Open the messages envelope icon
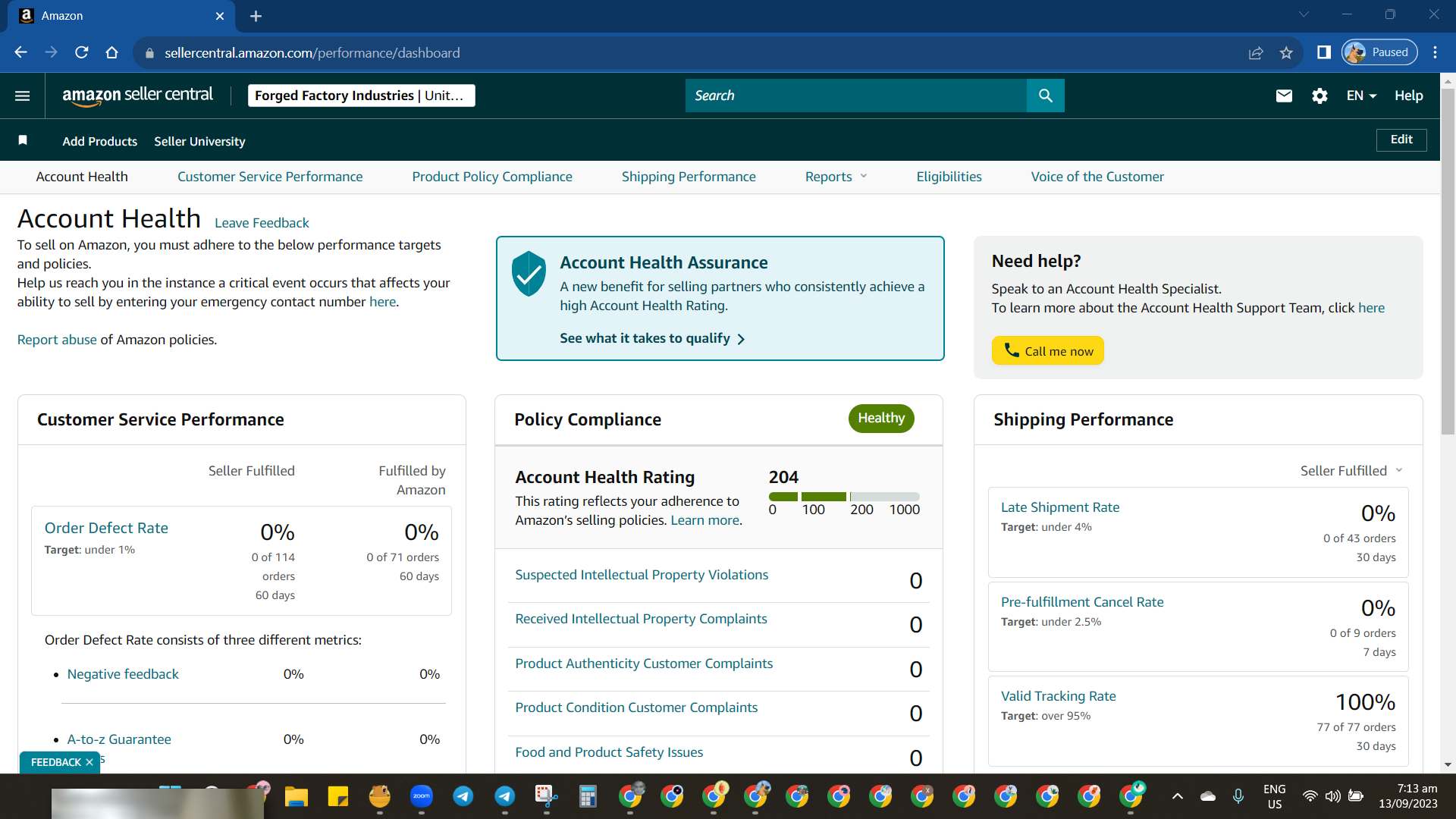Screen dimensions: 1456x819 [x=1284, y=96]
